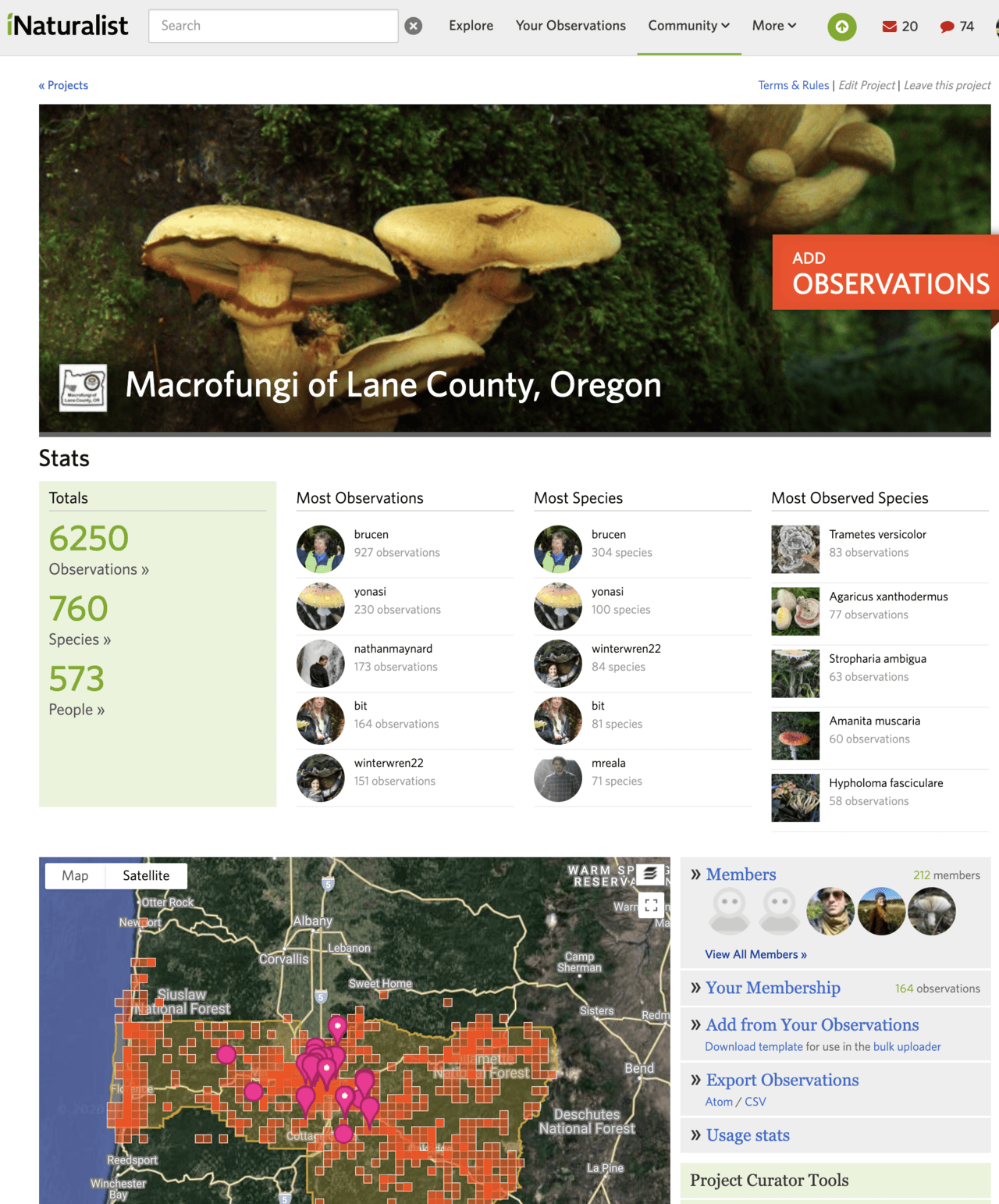Image resolution: width=999 pixels, height=1204 pixels.
Task: Click bit's avatar in Most Observations
Action: (x=321, y=721)
